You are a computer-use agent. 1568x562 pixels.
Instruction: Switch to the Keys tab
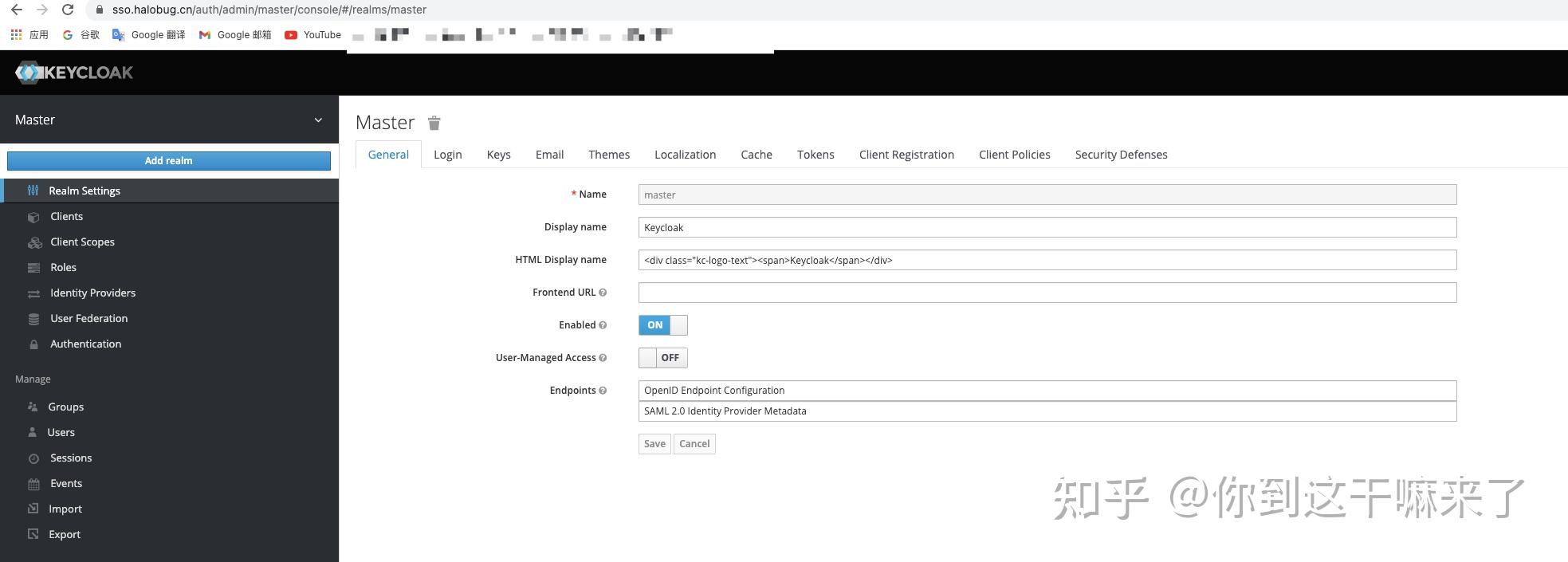[x=499, y=155]
